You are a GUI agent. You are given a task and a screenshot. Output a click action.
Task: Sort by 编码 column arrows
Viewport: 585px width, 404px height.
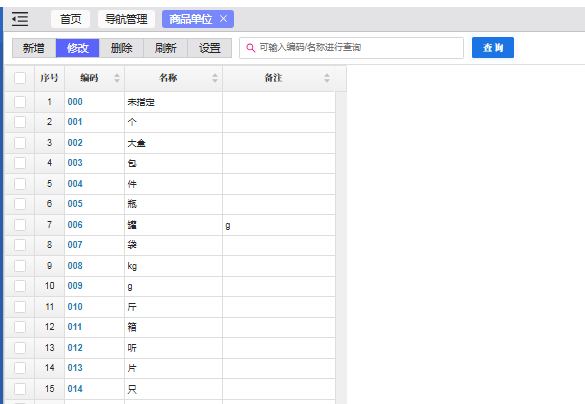point(117,78)
